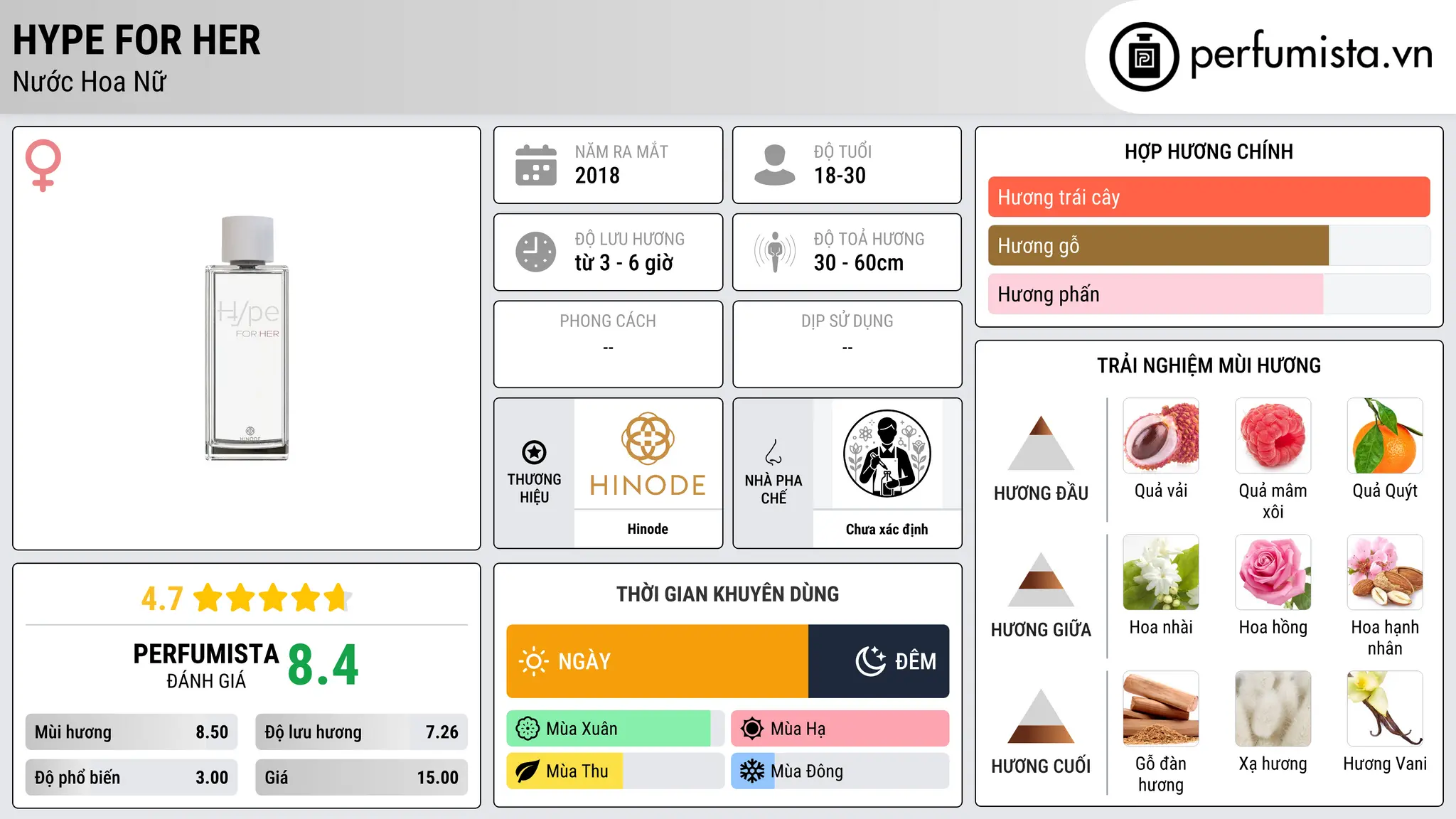
Task: Click the star badge icon above Thương hiệu
Action: pos(534,452)
